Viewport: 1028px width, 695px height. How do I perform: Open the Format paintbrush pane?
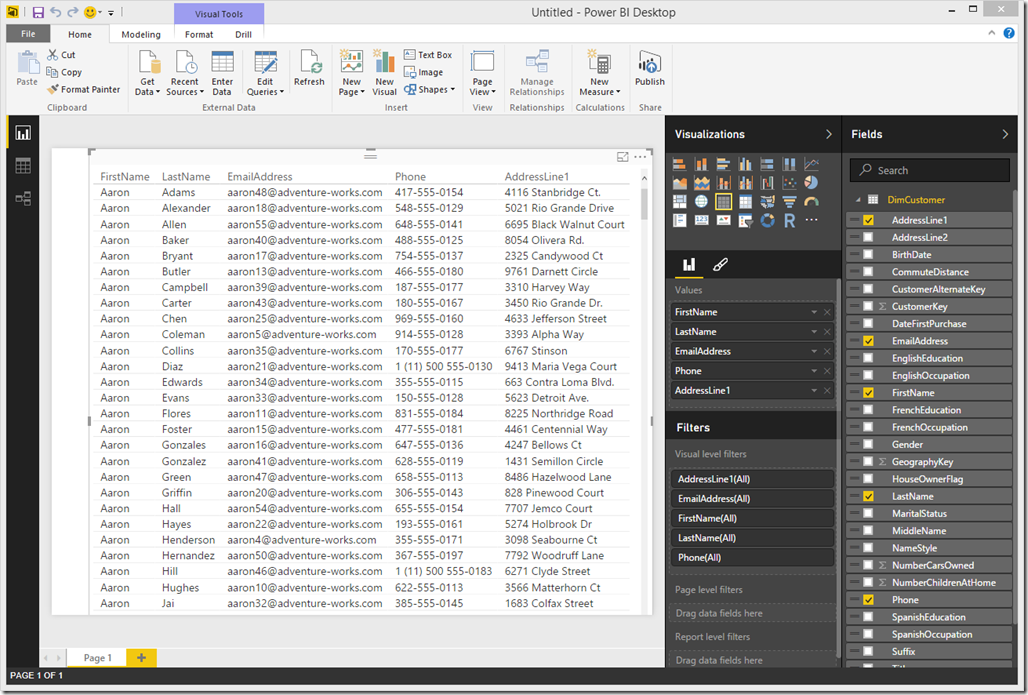click(720, 265)
